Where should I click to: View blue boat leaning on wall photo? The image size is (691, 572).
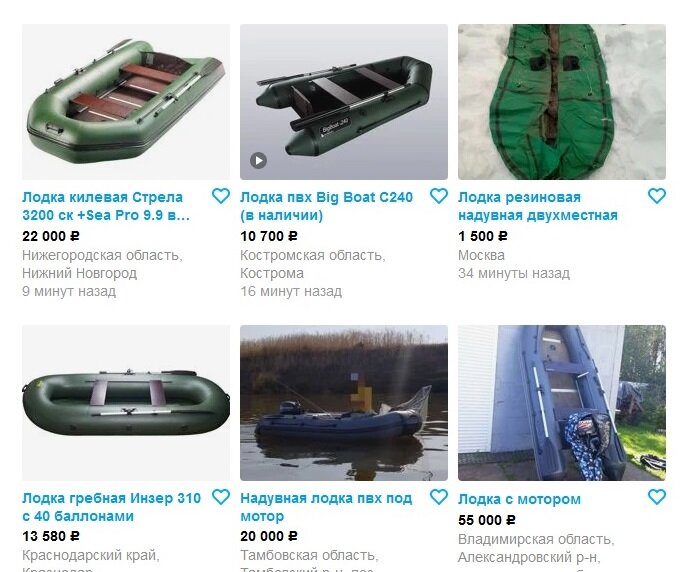pos(562,403)
